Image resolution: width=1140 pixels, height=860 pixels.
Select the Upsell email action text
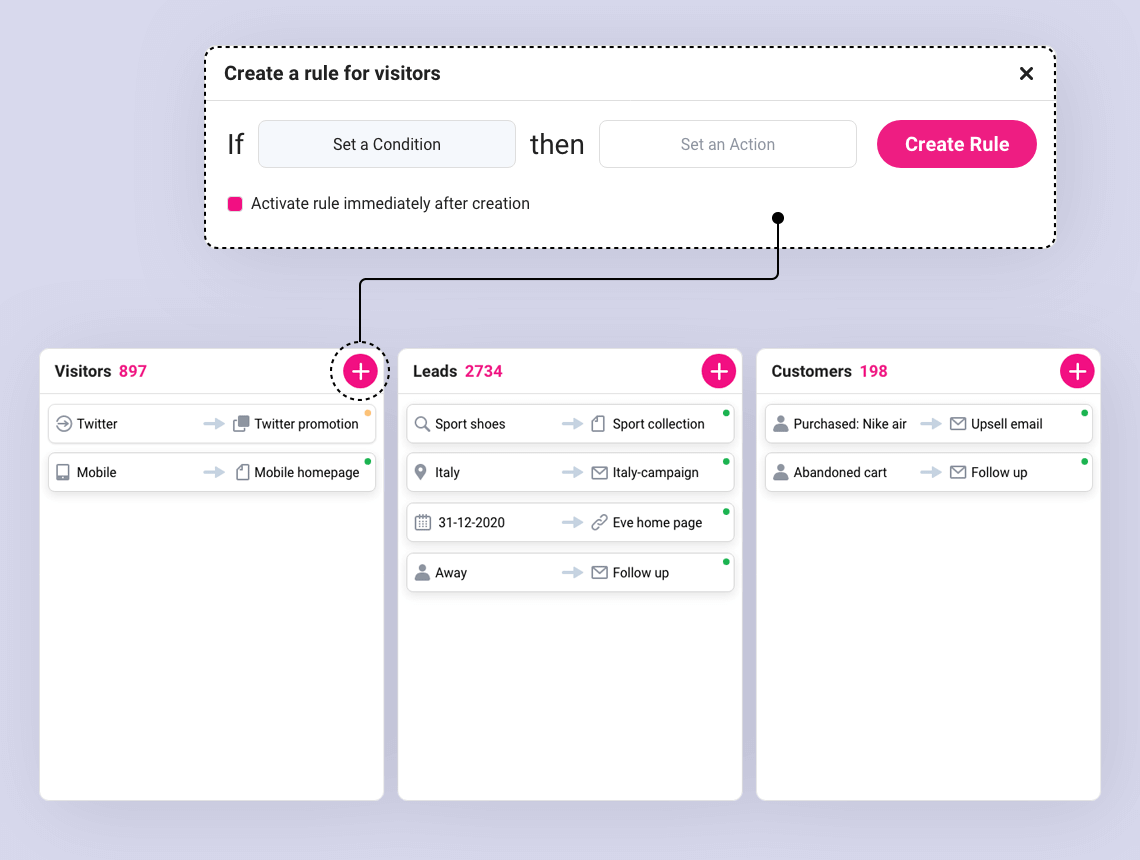(x=1007, y=424)
